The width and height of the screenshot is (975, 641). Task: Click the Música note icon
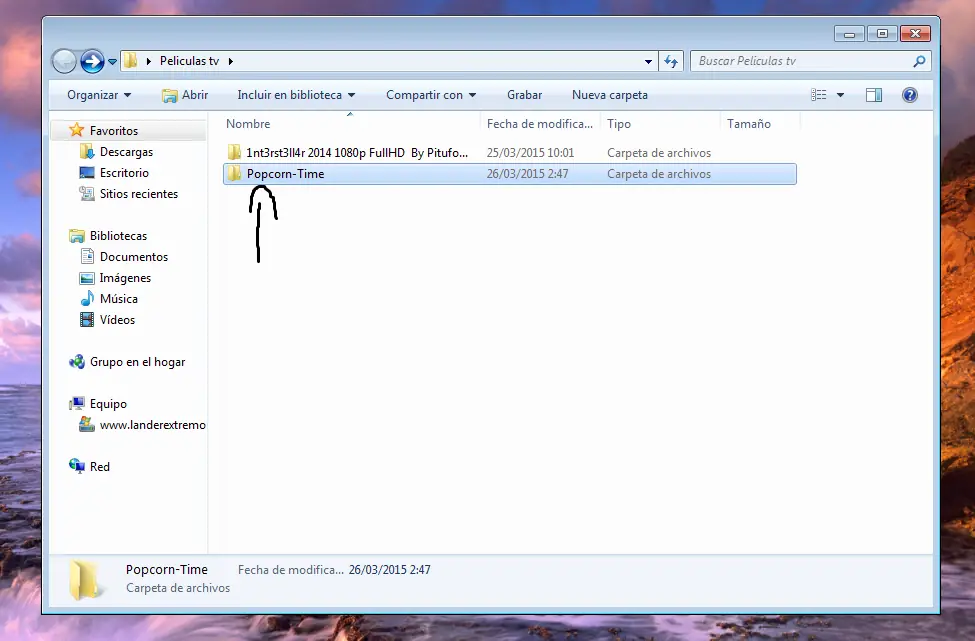(x=86, y=298)
